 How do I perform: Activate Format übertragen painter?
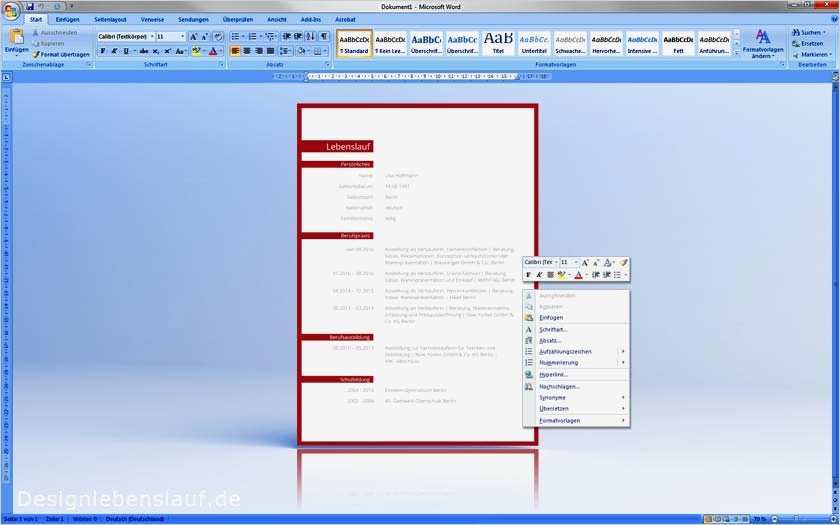click(61, 55)
